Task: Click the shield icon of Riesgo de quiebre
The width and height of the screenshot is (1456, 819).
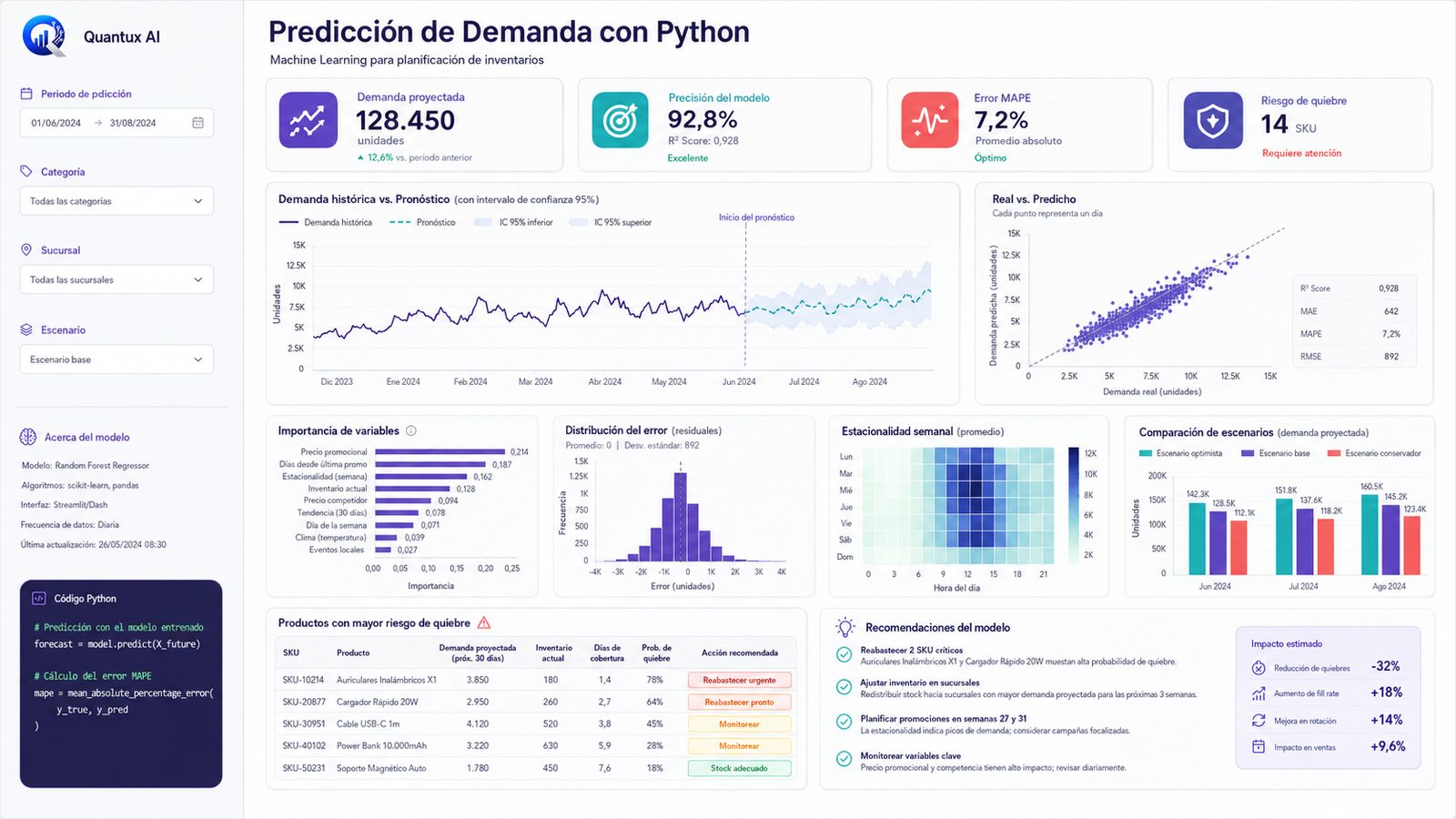Action: pos(1213,120)
